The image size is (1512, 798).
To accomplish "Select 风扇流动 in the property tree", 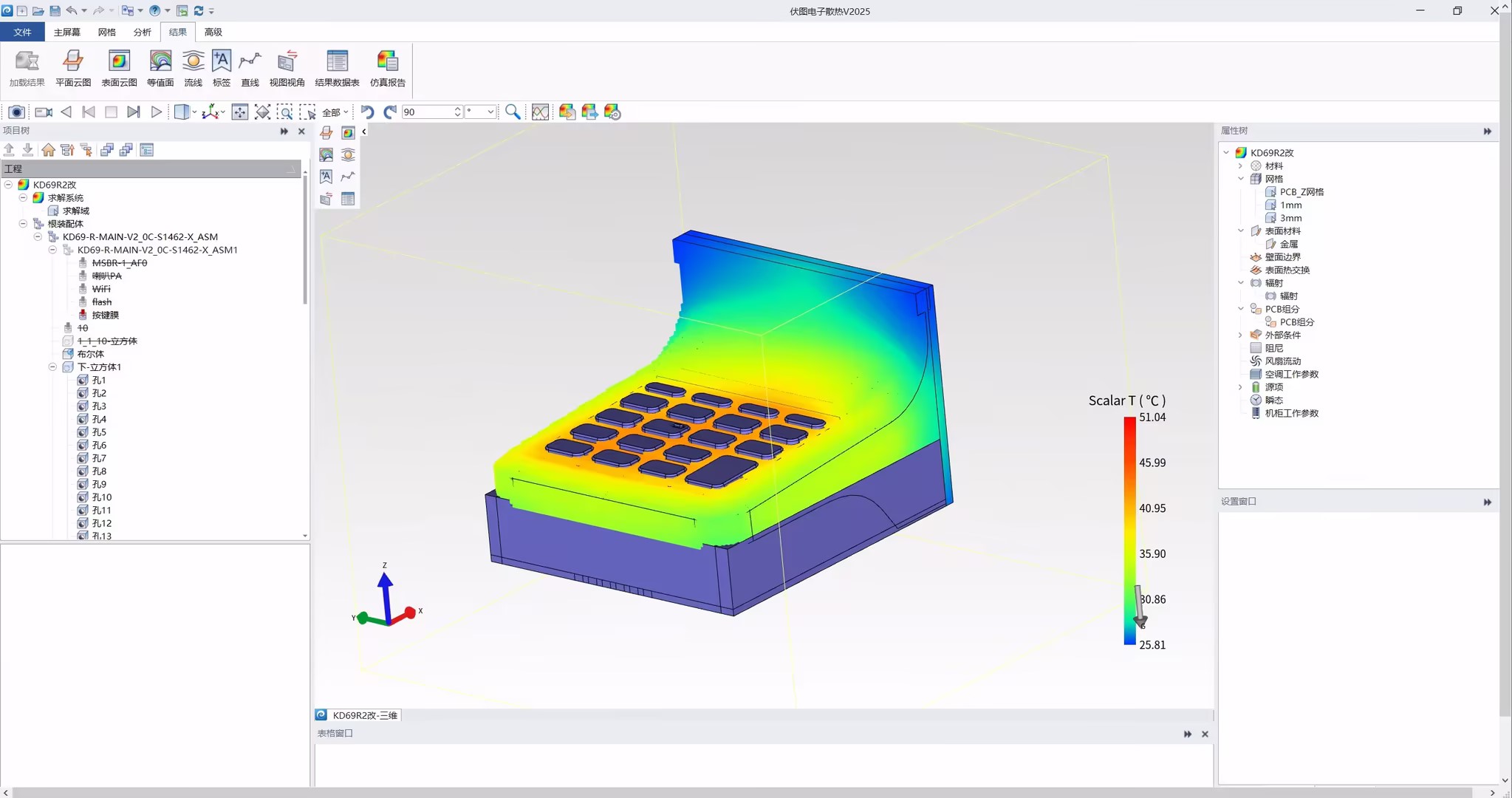I will (1282, 361).
